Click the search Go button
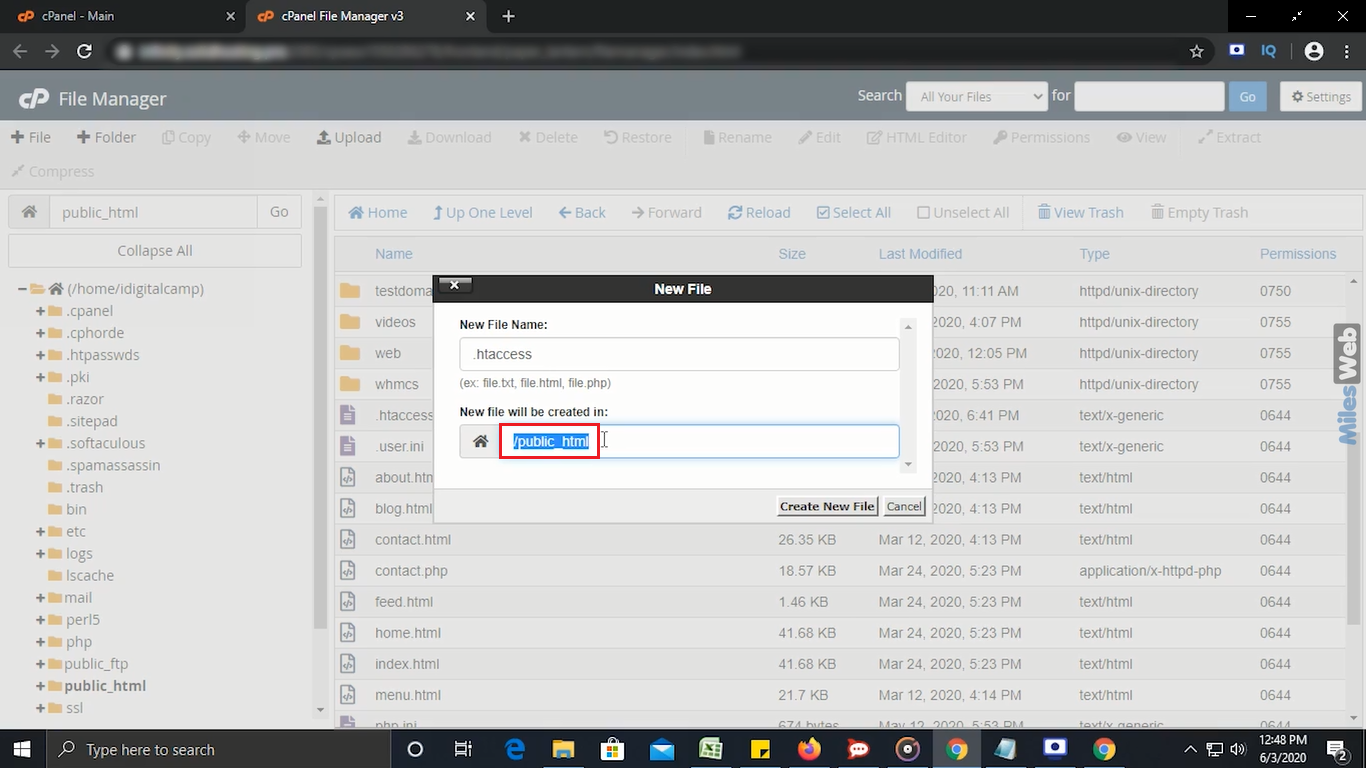 coord(1247,97)
